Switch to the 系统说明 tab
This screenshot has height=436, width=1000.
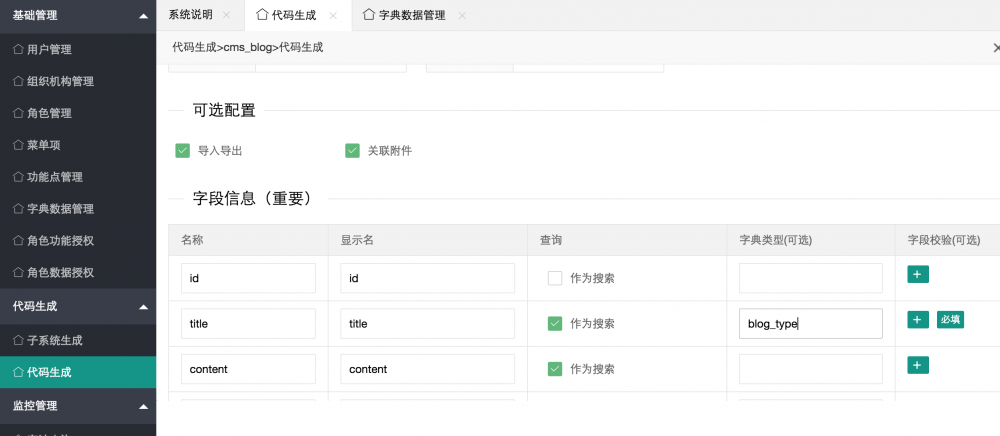[x=191, y=15]
